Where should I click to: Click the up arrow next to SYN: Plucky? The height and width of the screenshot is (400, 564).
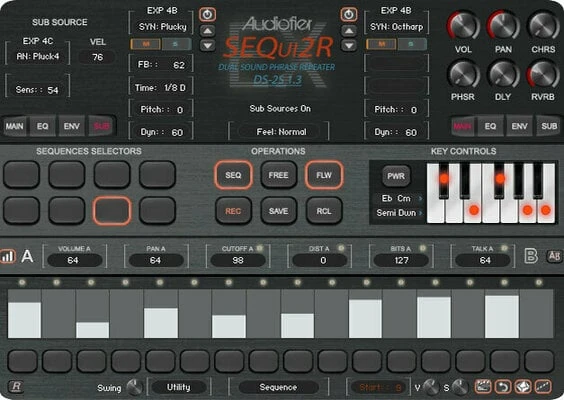[x=208, y=31]
